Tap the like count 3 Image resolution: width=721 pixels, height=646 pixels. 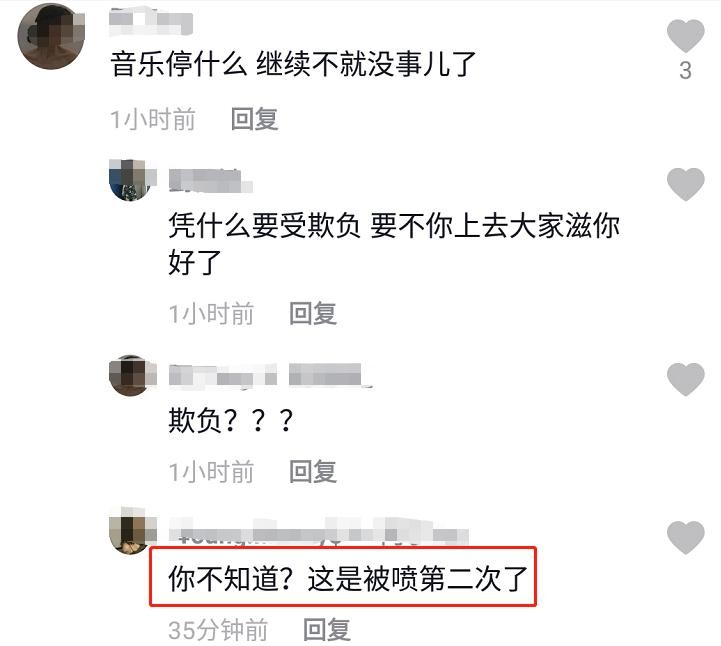click(x=685, y=70)
